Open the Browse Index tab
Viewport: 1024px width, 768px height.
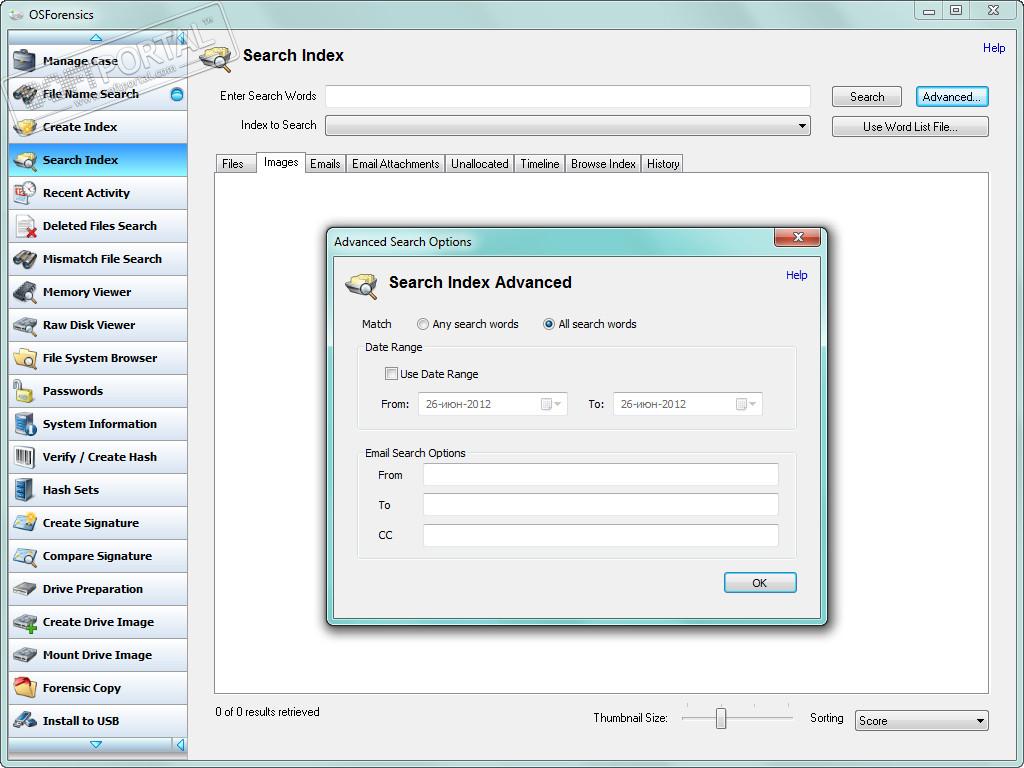(x=603, y=164)
